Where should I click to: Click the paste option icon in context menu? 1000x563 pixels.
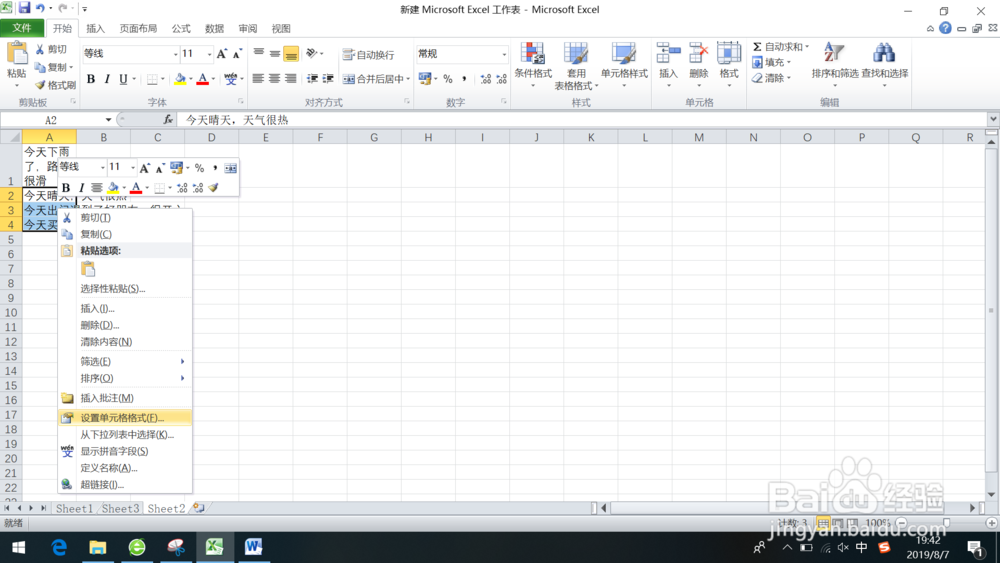pos(89,269)
